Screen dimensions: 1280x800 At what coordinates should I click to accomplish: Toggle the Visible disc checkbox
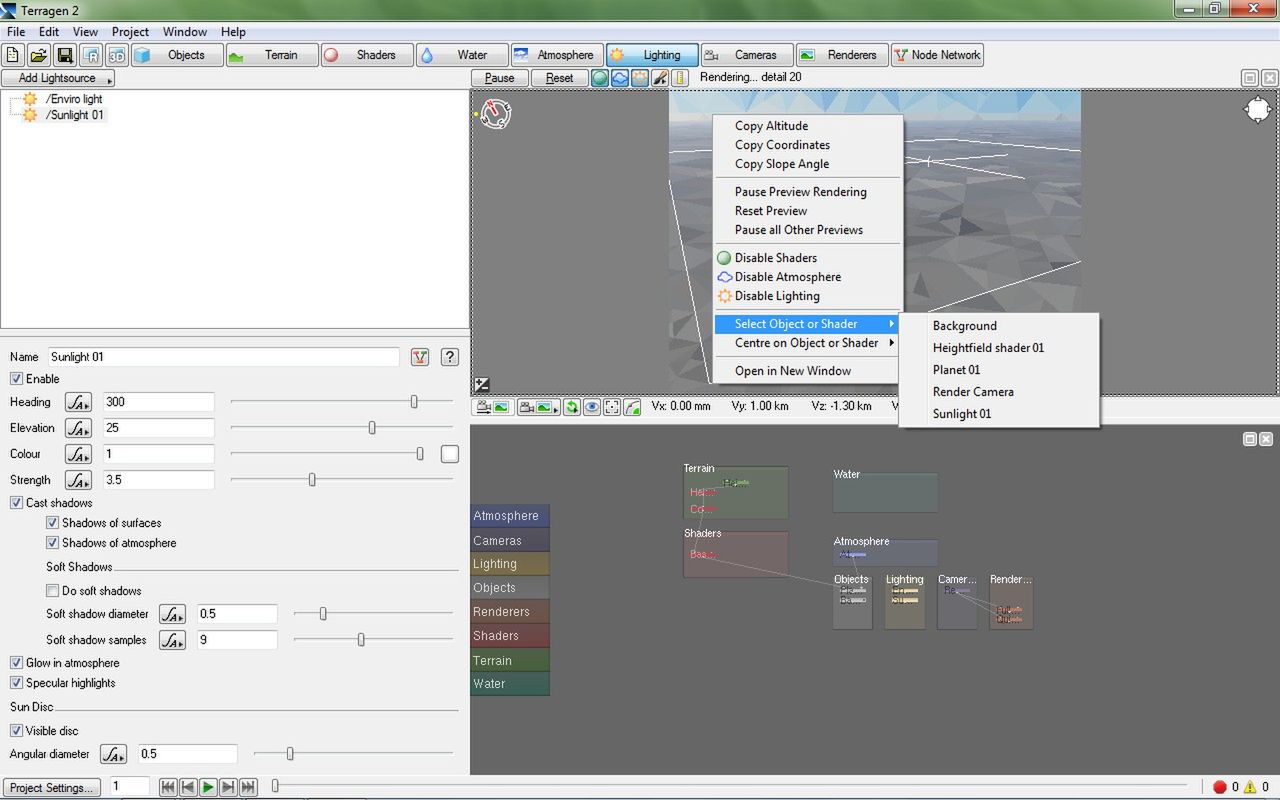coord(16,731)
